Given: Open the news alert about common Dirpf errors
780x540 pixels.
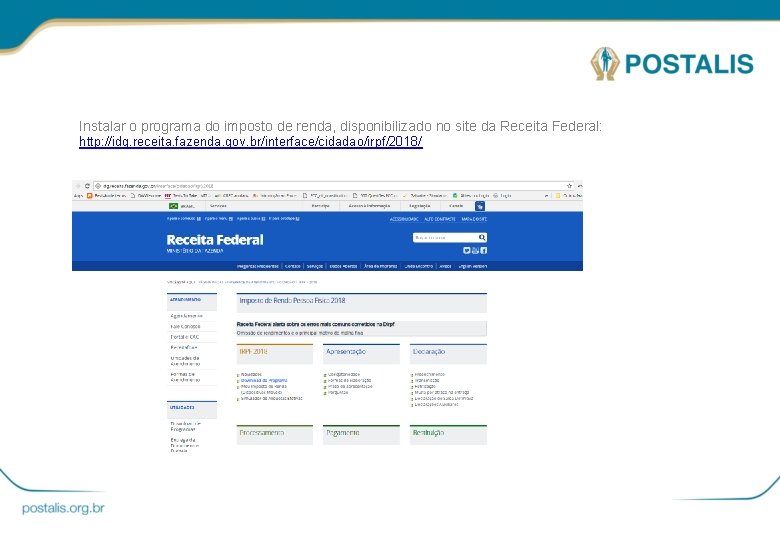Looking at the screenshot, I should [x=315, y=324].
